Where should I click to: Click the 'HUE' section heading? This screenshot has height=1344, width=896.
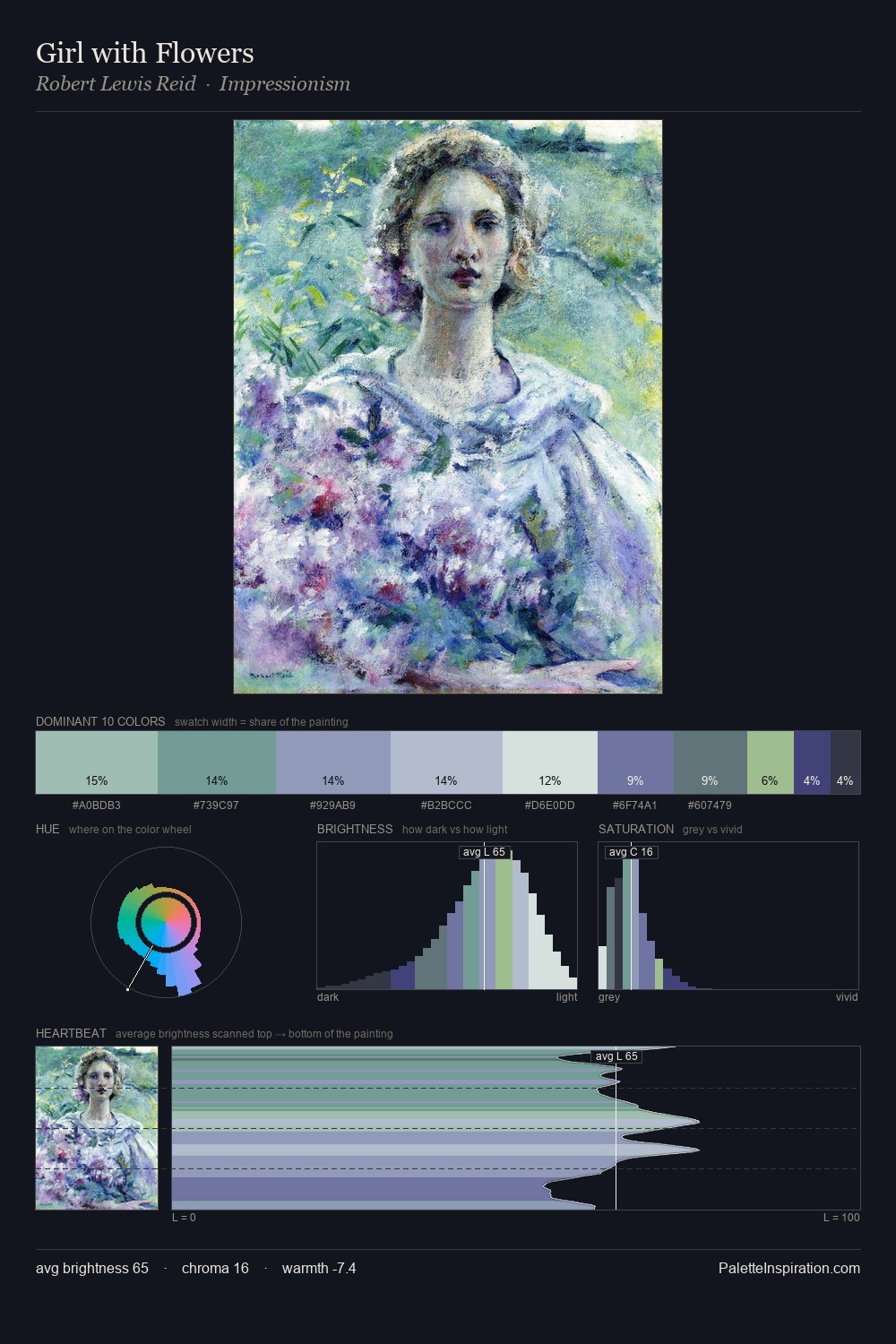click(47, 829)
